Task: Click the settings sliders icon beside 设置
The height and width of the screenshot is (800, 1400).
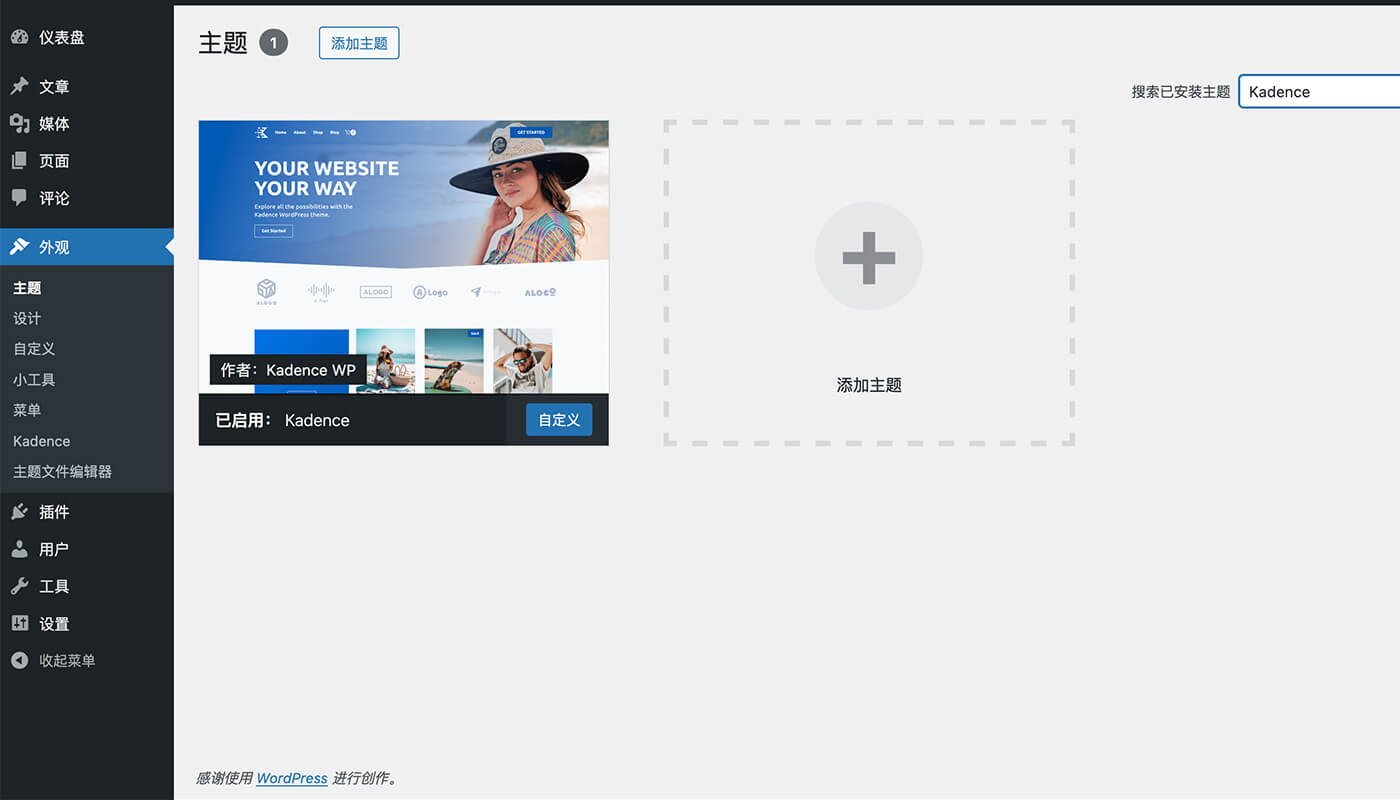Action: tap(19, 623)
